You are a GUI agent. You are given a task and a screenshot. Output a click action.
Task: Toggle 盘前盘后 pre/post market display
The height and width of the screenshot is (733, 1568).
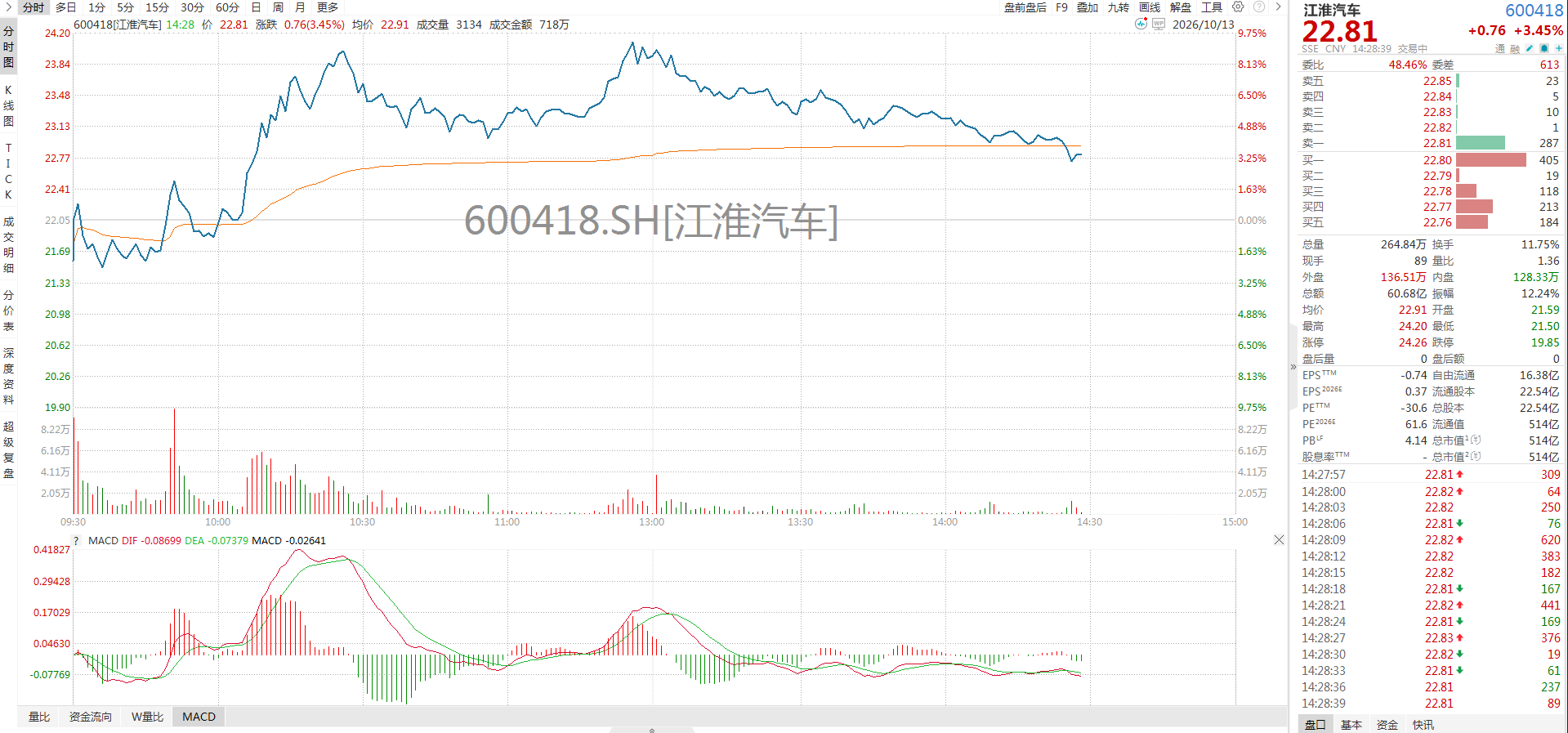(1025, 7)
